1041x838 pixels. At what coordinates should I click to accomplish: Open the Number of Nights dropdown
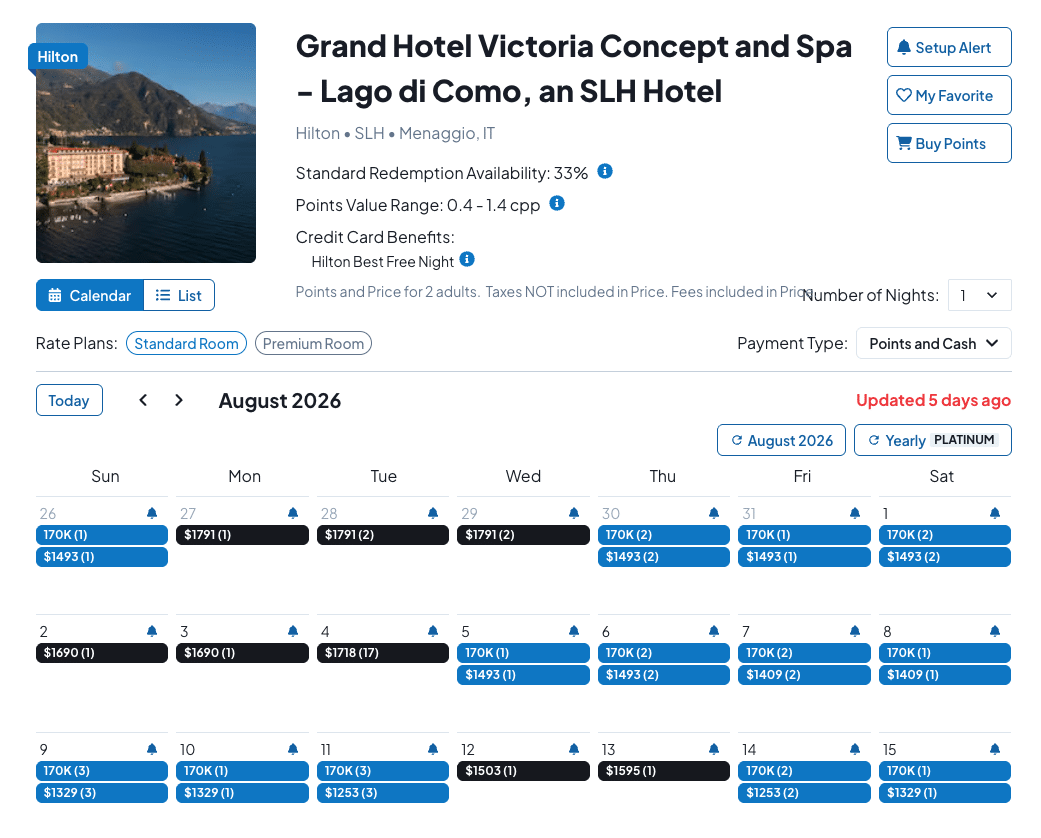pyautogui.click(x=979, y=295)
